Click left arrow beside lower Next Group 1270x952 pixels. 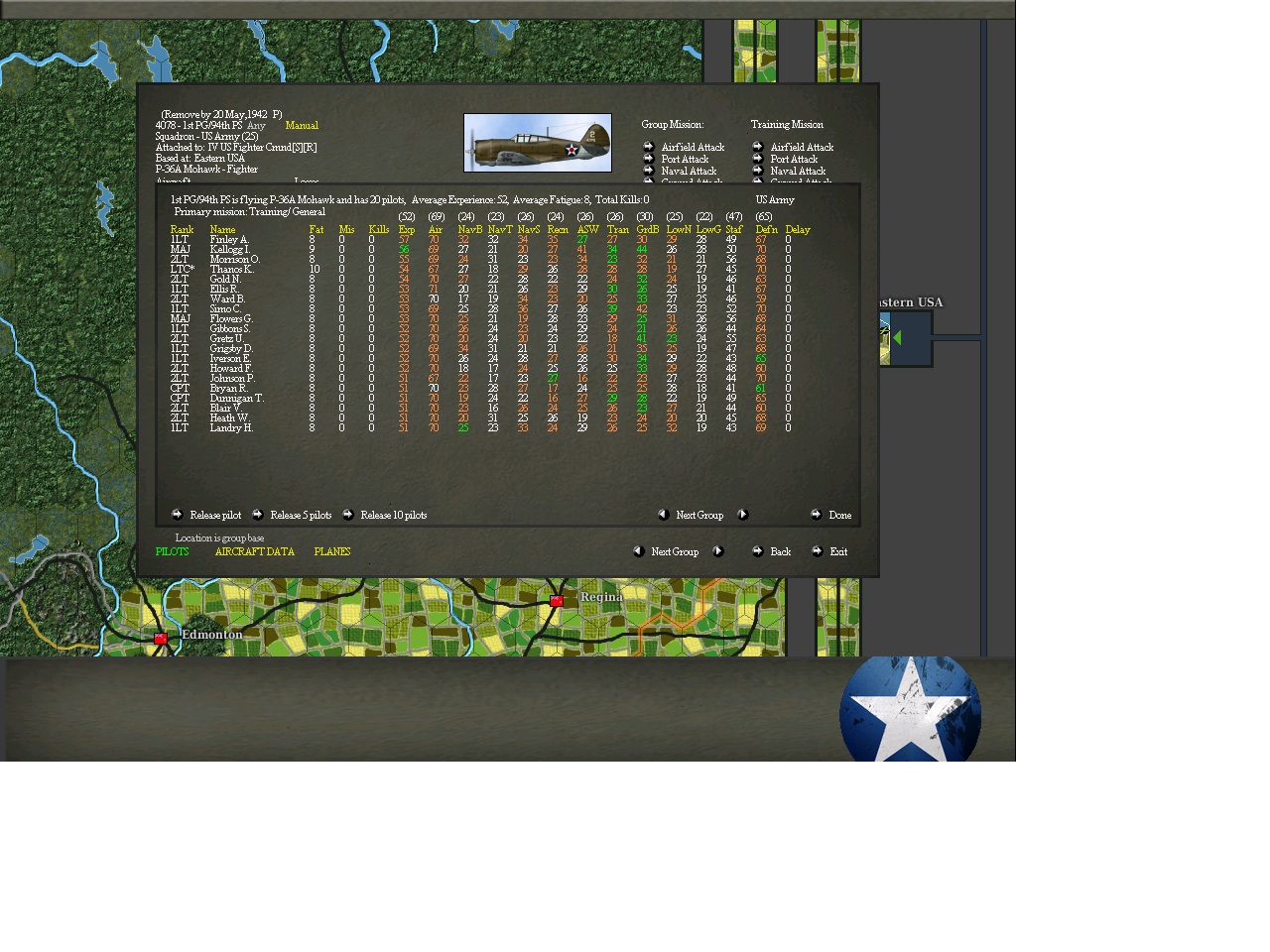[638, 551]
